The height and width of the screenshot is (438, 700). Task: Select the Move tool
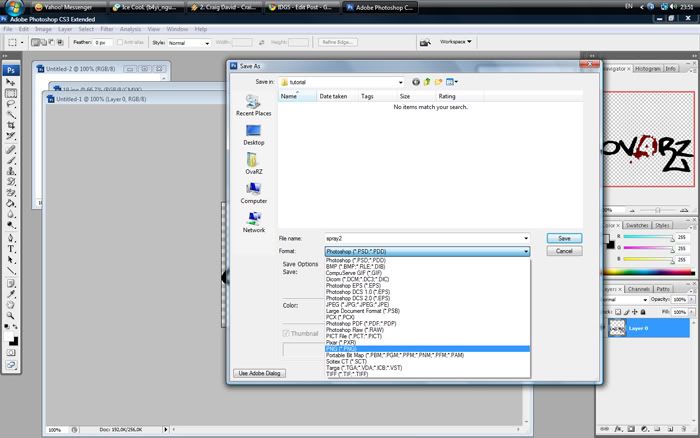(11, 83)
